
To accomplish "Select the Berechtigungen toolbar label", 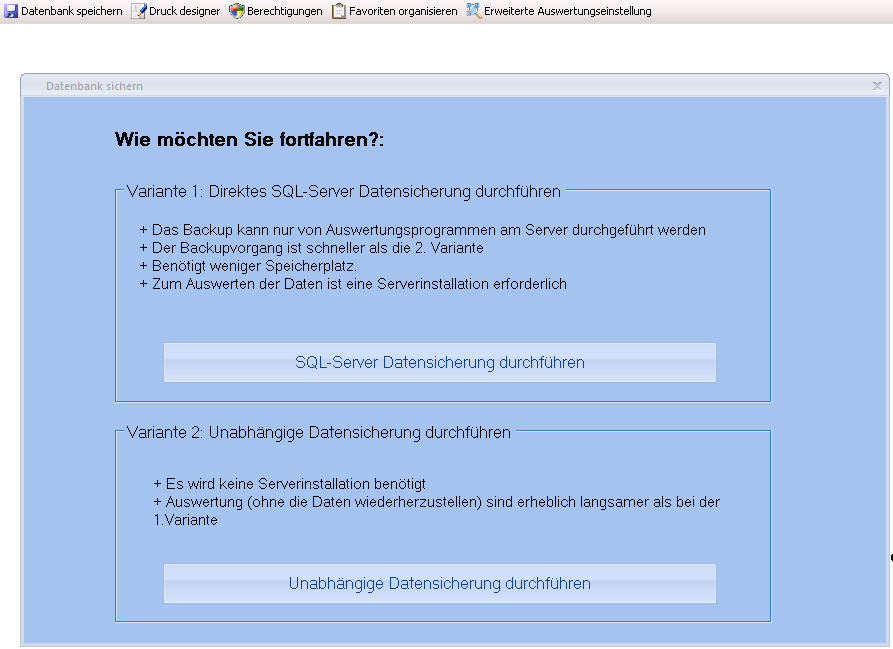I will point(284,11).
